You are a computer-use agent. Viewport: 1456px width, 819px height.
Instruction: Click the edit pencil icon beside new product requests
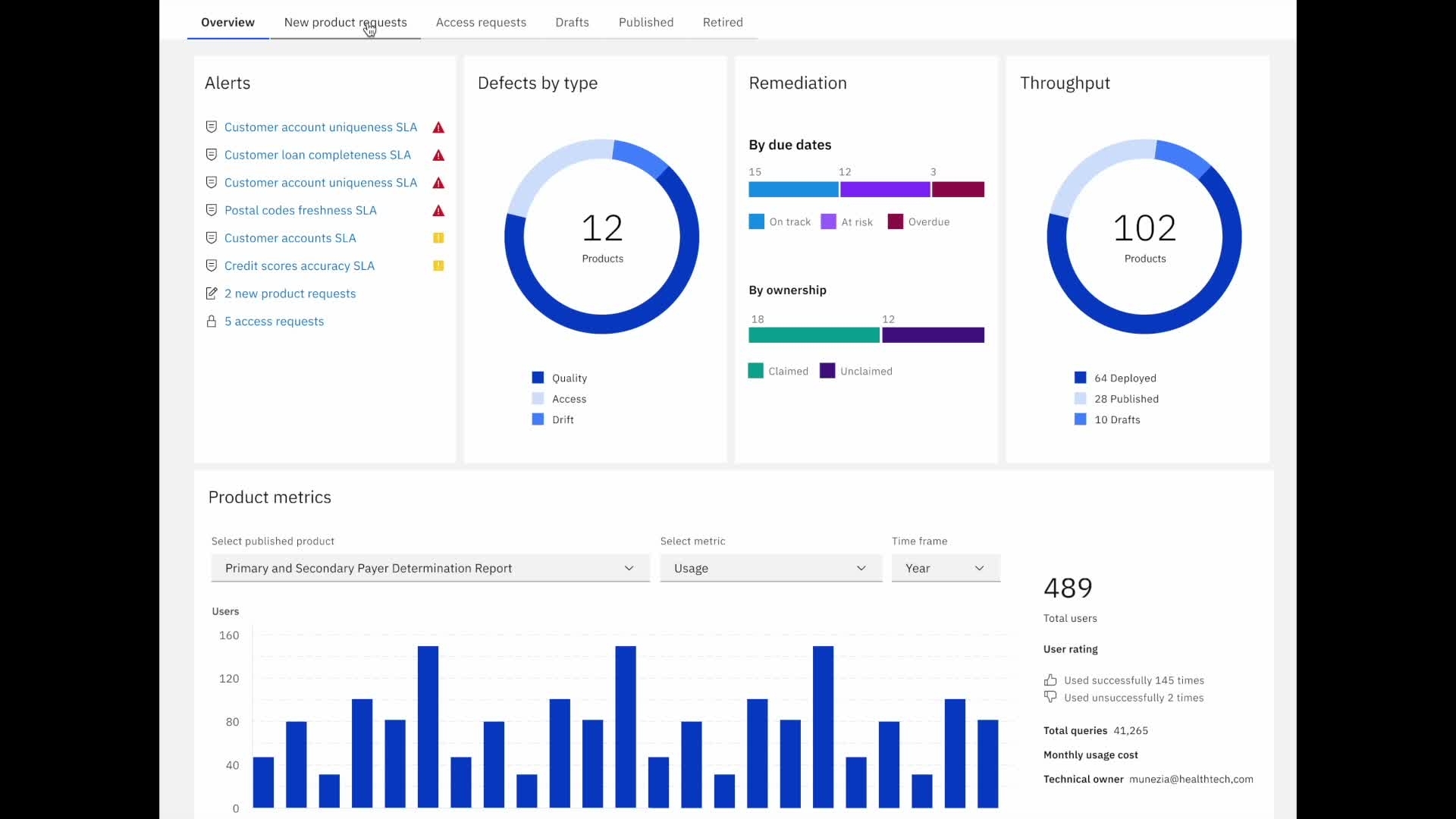click(x=212, y=293)
